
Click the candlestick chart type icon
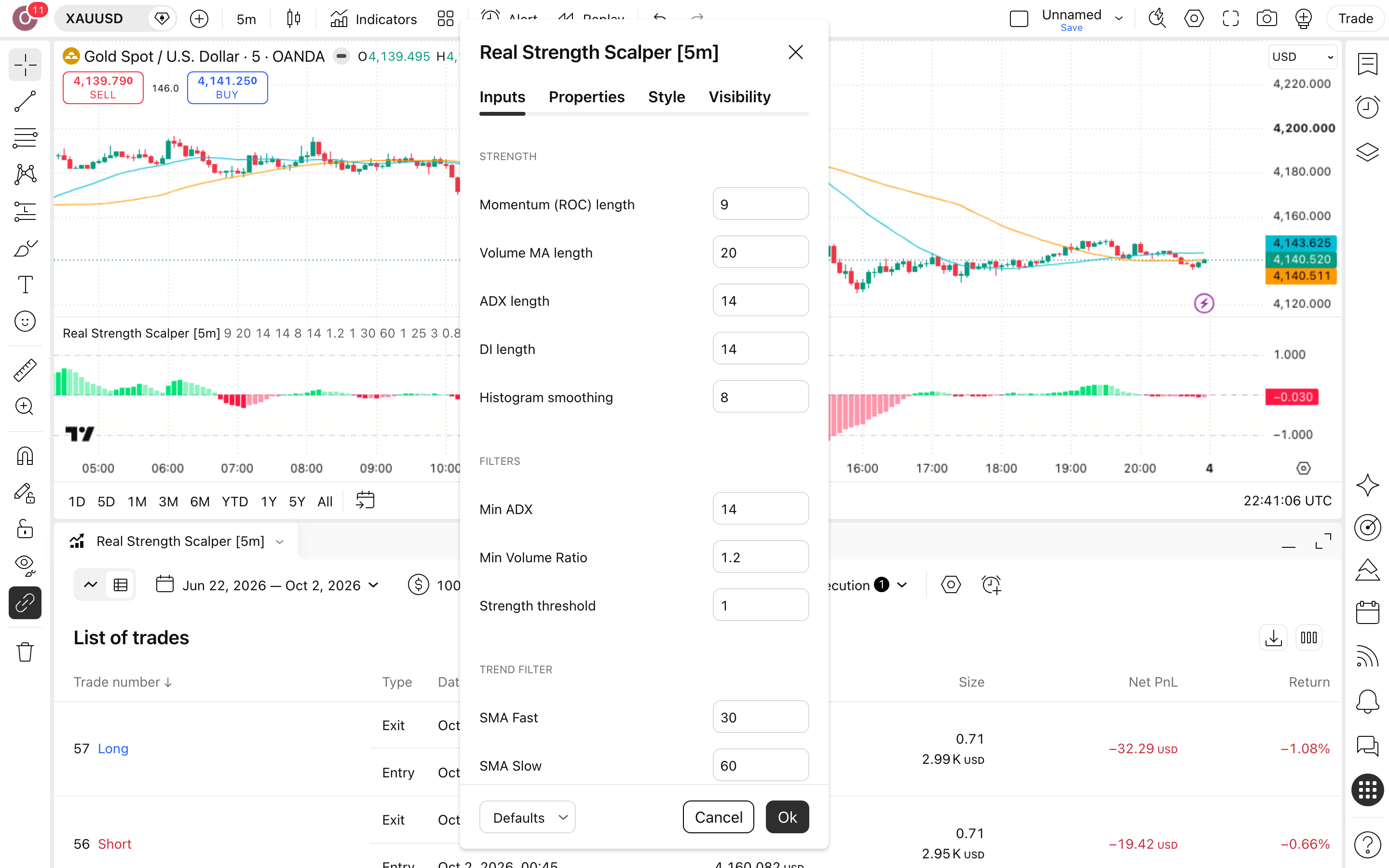[x=293, y=19]
